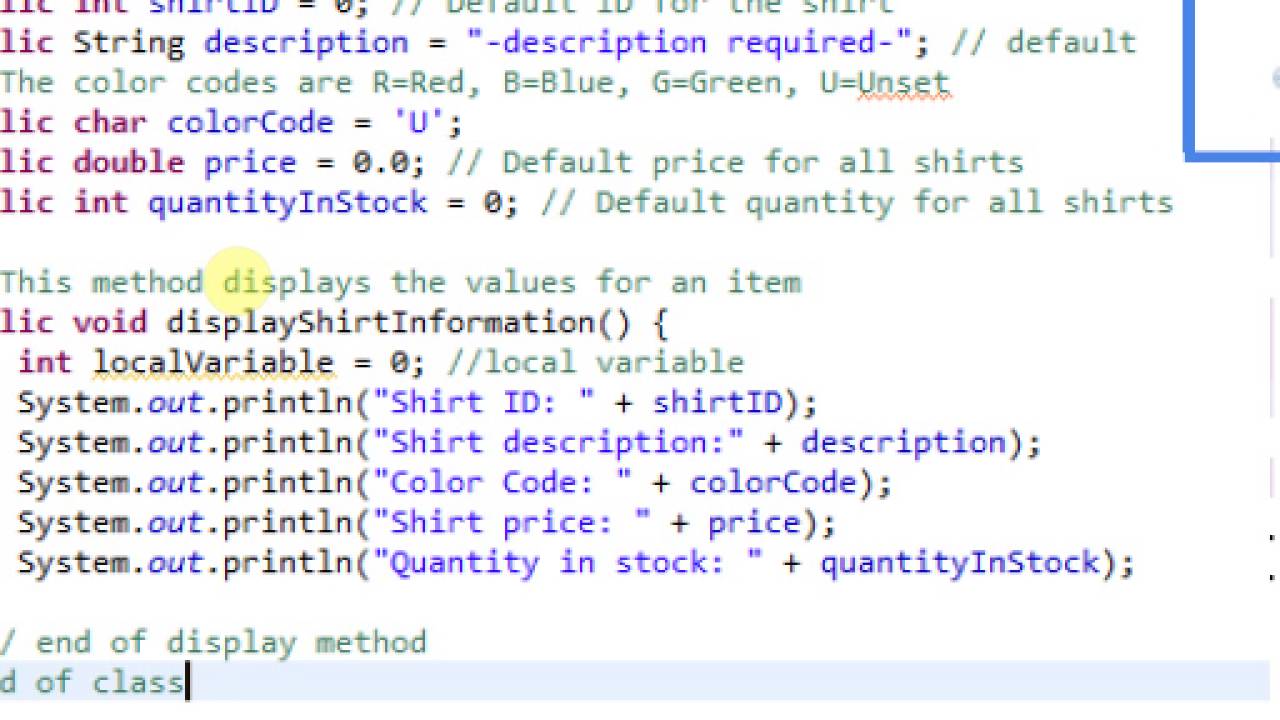Click the '//local variable' comment
The image size is (1280, 720).
pos(596,363)
